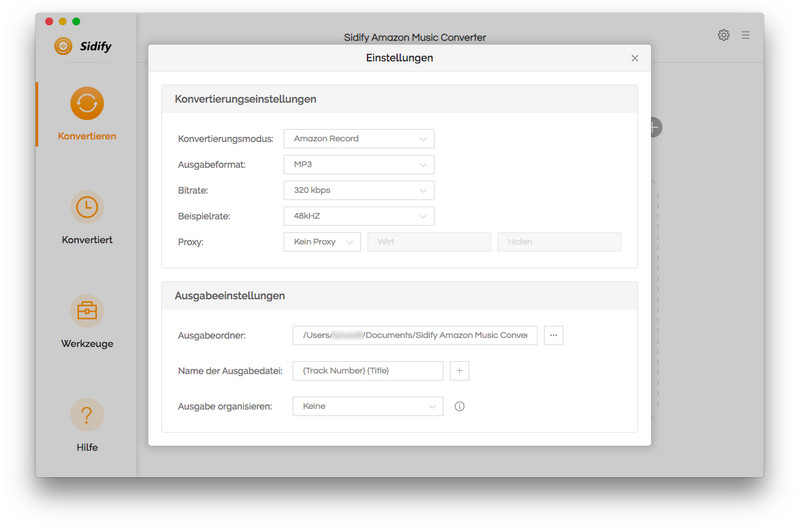Select the Hilfe sidebar label
The width and height of the screenshot is (800, 529).
pyautogui.click(x=87, y=447)
